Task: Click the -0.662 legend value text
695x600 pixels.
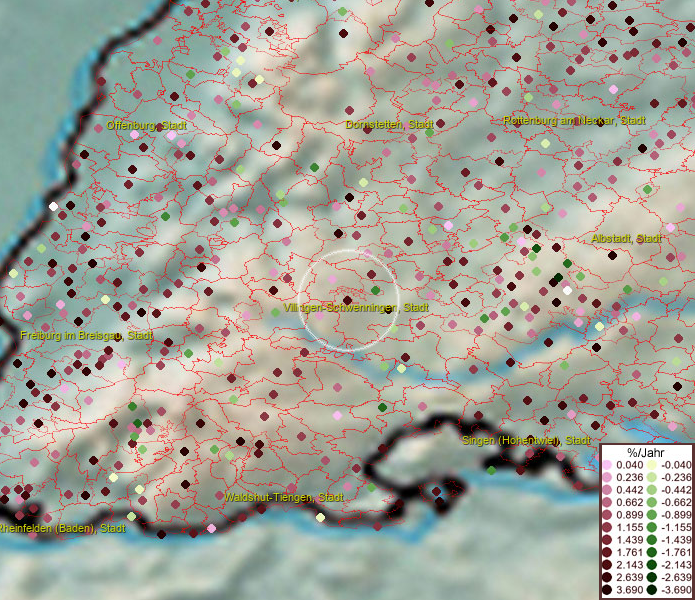Action: point(674,503)
